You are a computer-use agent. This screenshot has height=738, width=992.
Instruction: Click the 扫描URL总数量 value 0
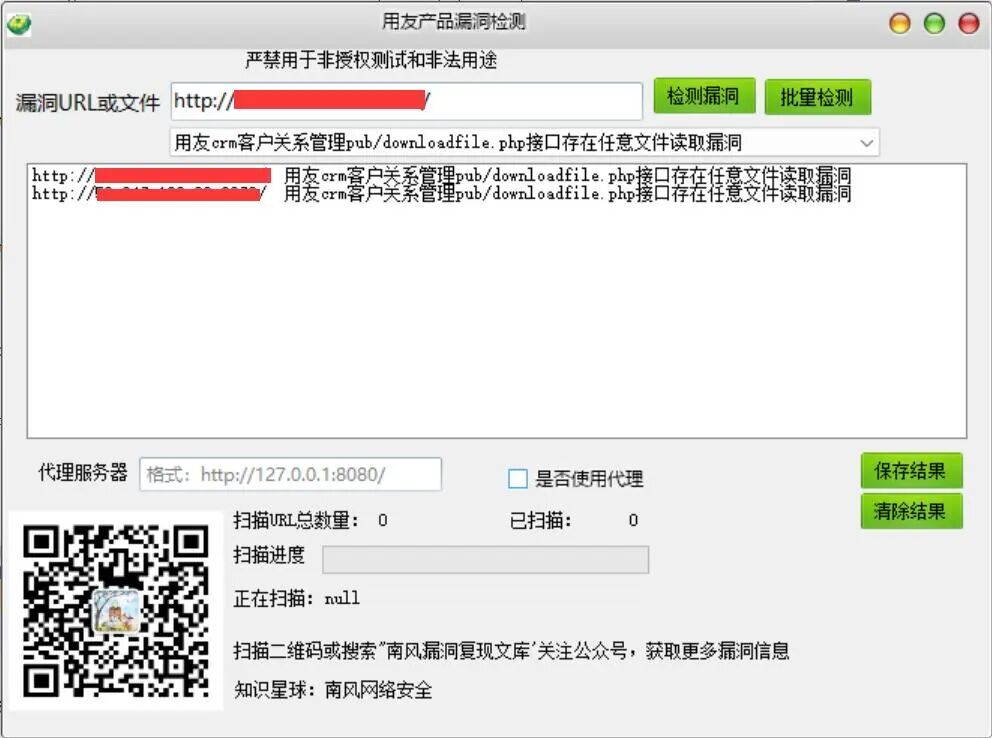pyautogui.click(x=382, y=520)
